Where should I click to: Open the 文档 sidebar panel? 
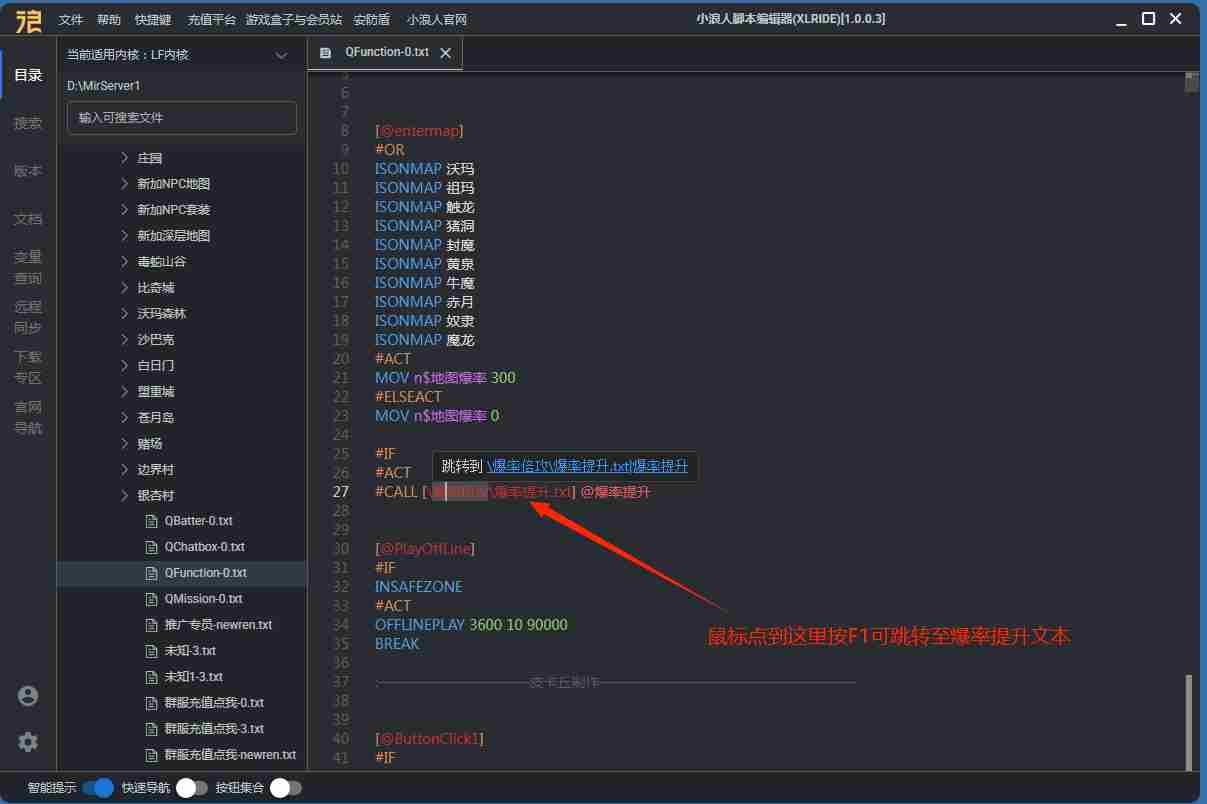point(28,219)
